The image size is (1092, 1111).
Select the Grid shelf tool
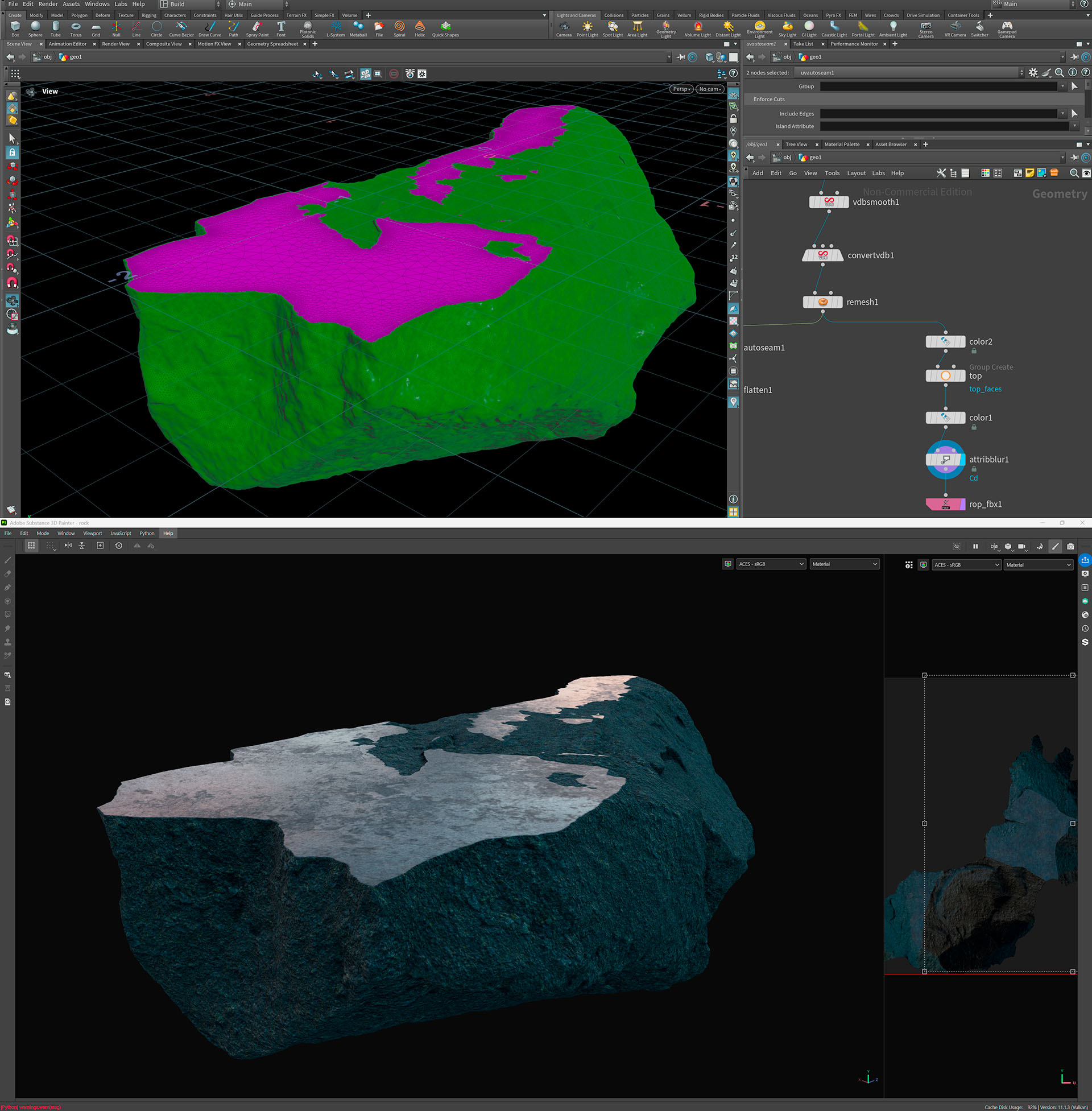[x=96, y=28]
